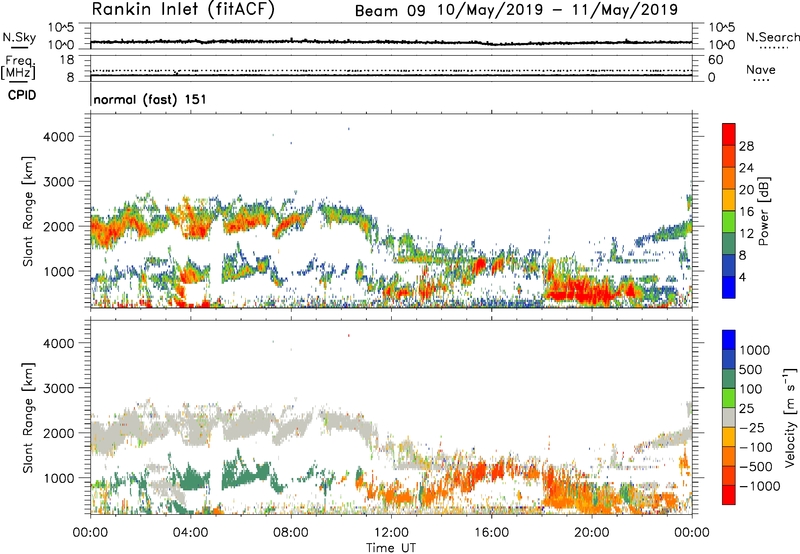The image size is (800, 554).
Task: Click the 'N.Search' legend label
Action: pos(773,37)
